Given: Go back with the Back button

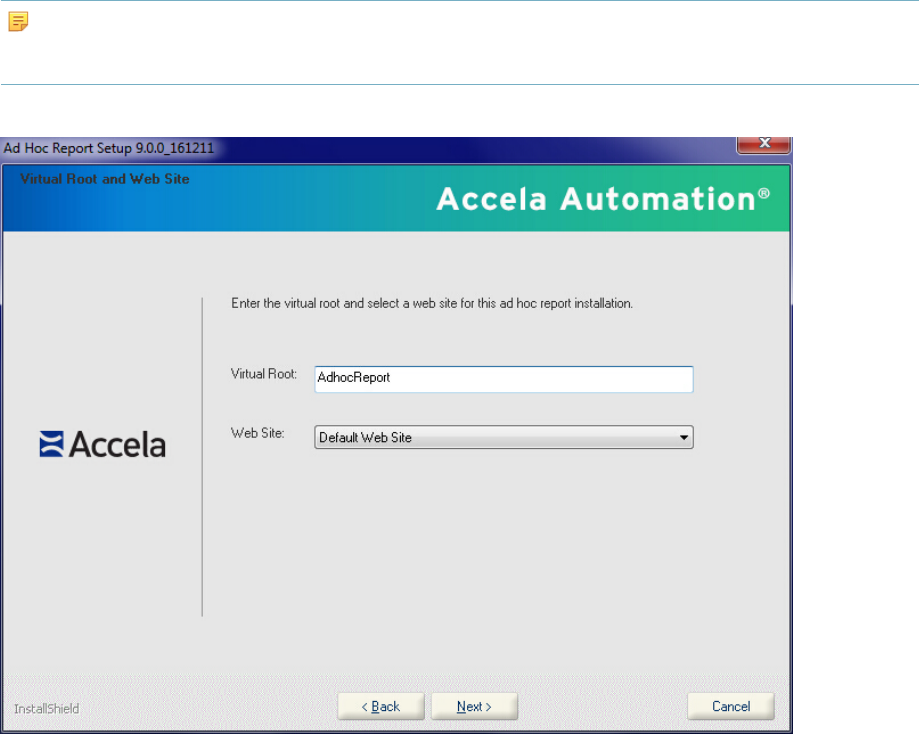Looking at the screenshot, I should [x=381, y=706].
